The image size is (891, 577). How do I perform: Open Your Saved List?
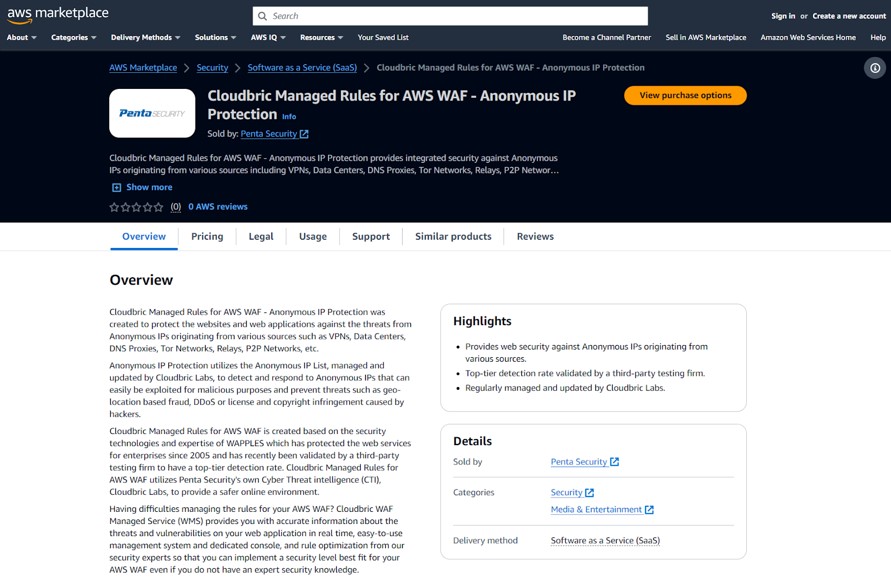click(x=383, y=38)
